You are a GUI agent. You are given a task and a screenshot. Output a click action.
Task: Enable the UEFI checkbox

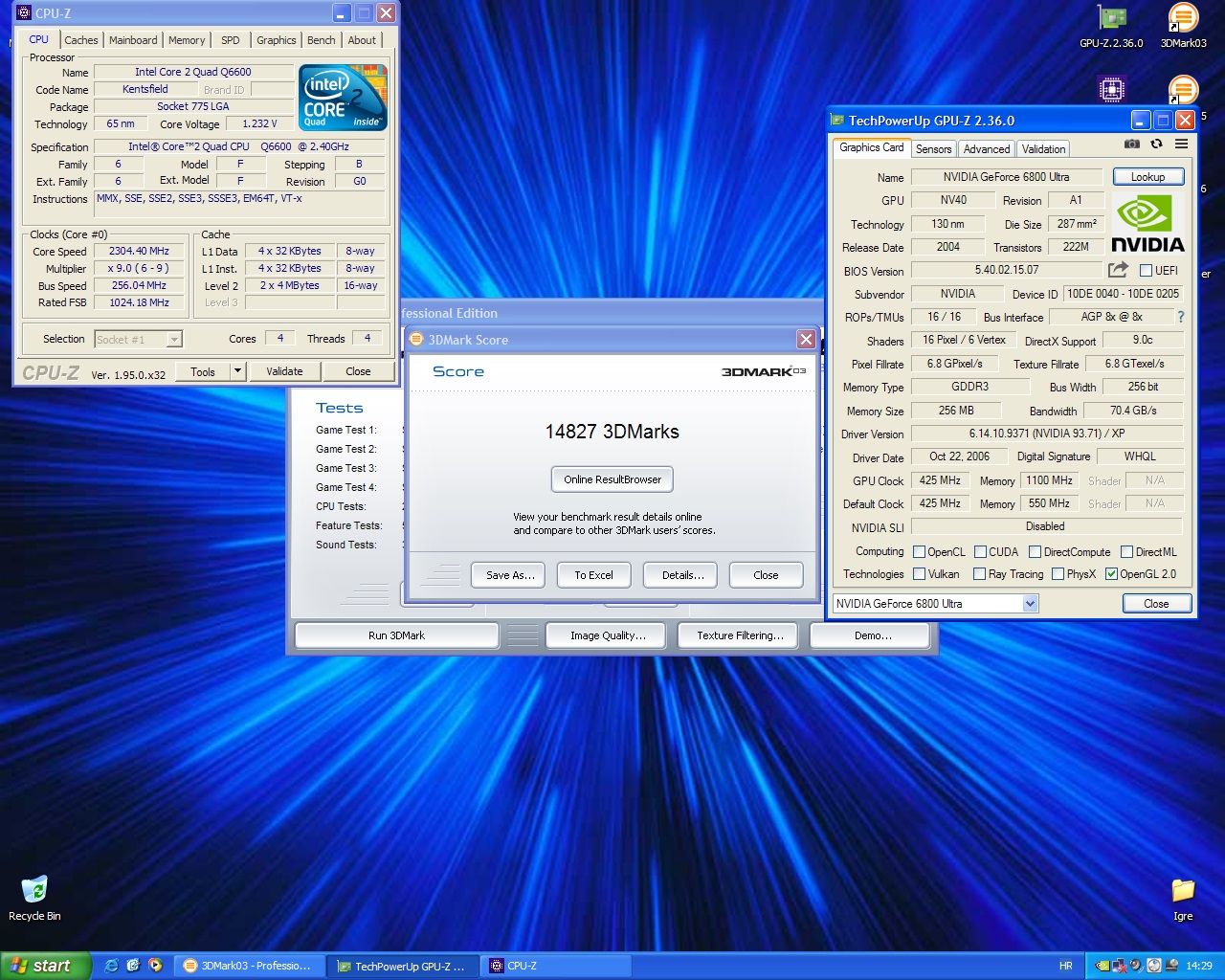click(1146, 271)
